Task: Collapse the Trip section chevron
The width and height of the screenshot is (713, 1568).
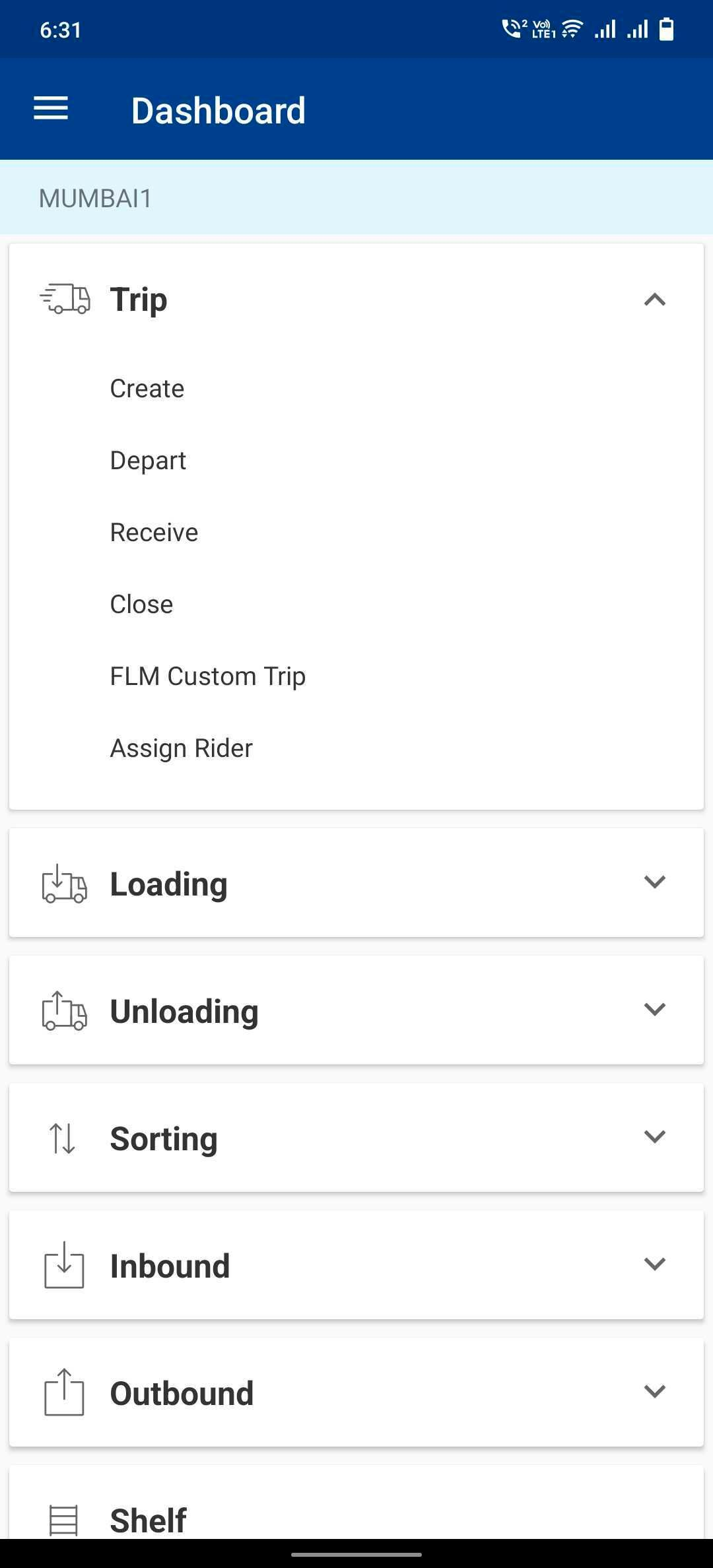Action: point(654,300)
